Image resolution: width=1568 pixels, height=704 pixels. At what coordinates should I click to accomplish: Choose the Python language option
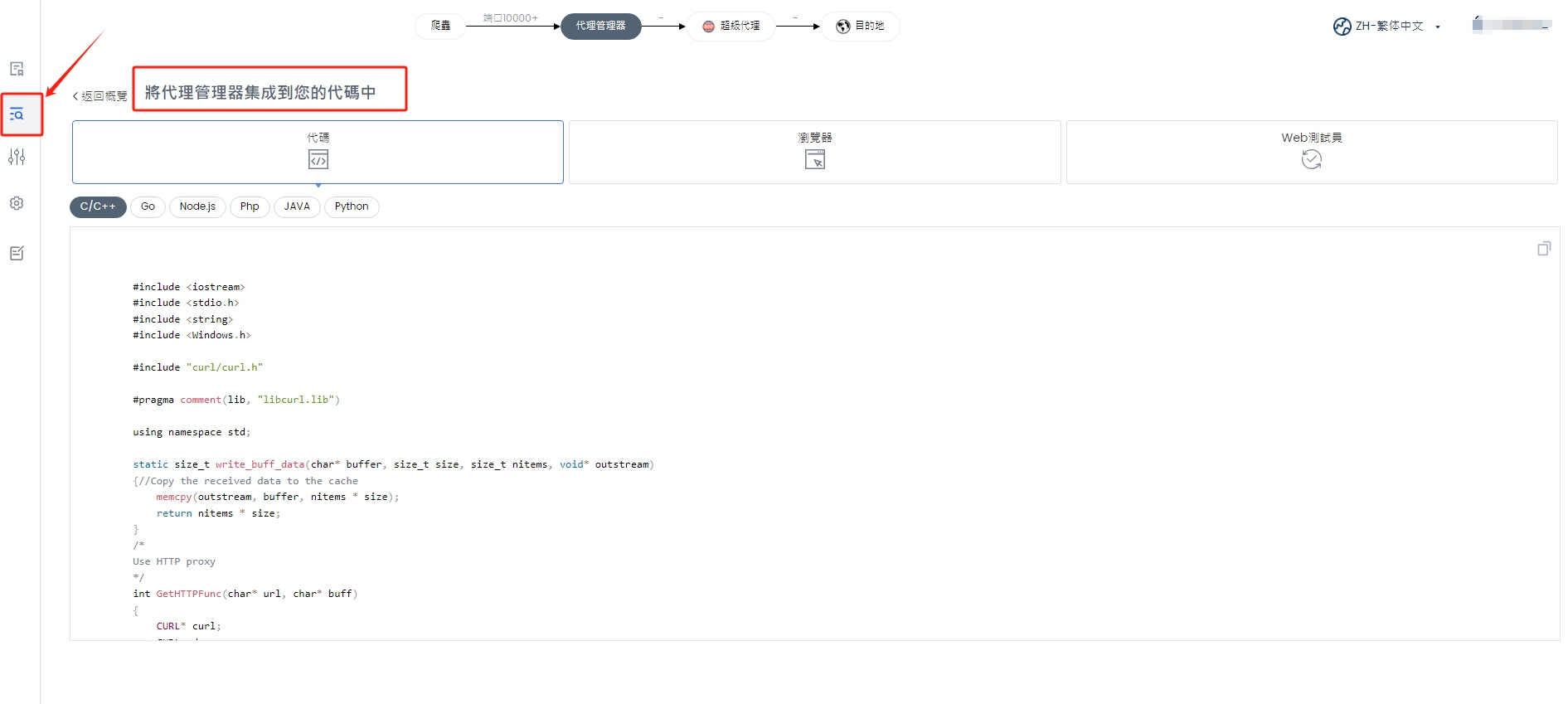tap(352, 206)
